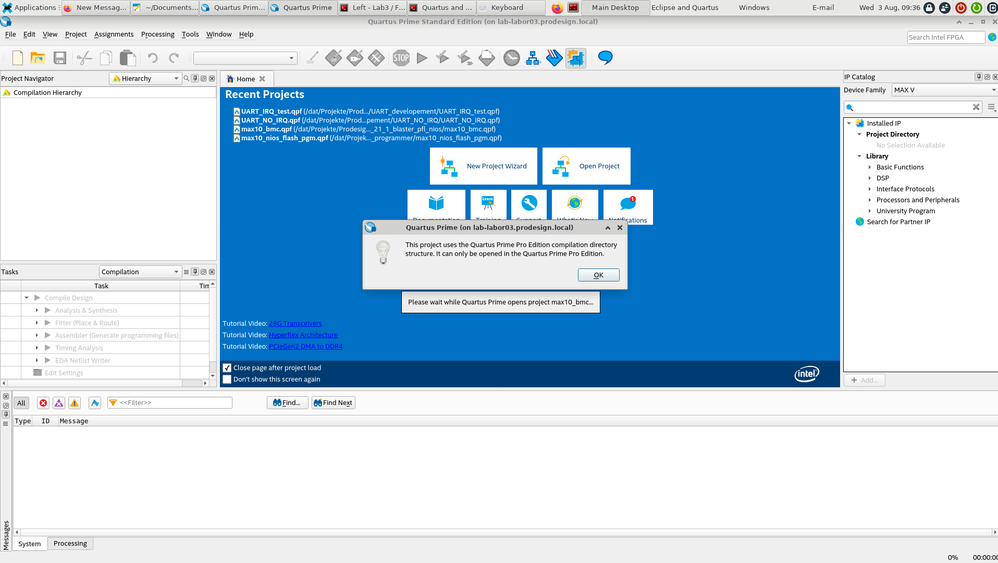Click the Search Intel FPGA field

point(946,38)
